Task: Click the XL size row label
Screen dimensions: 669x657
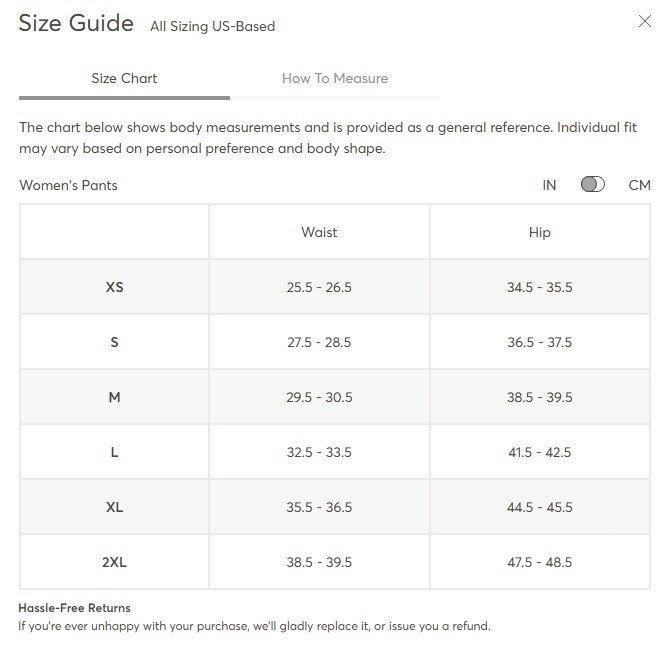Action: click(x=114, y=507)
